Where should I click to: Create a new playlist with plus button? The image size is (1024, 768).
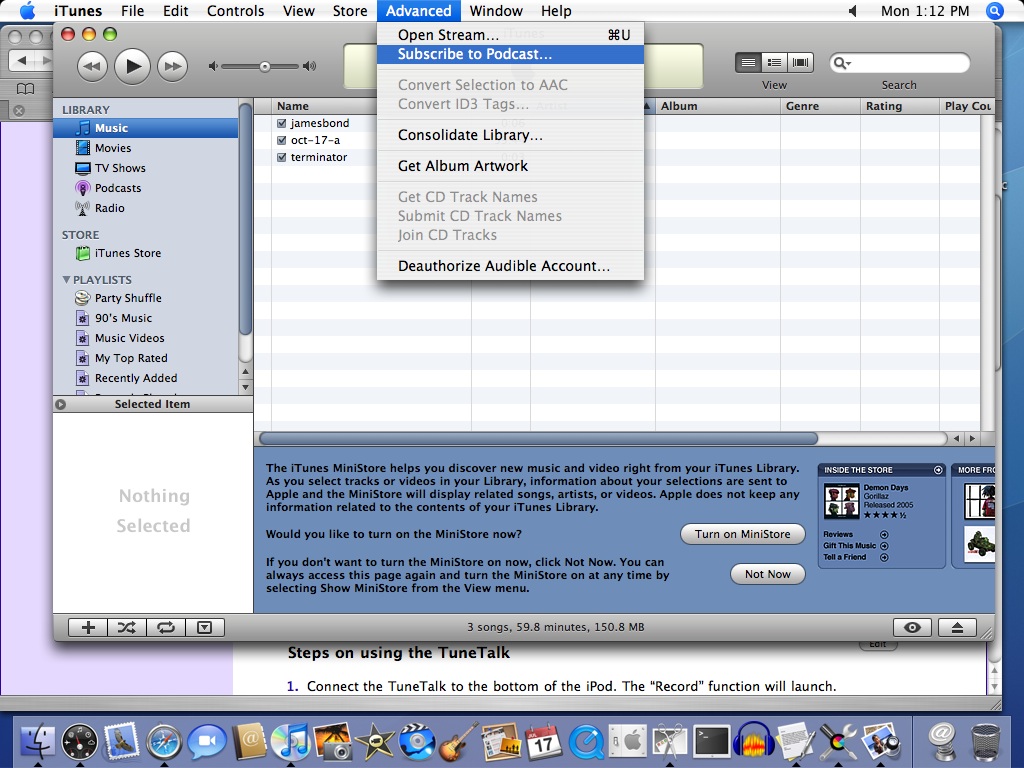coord(88,628)
